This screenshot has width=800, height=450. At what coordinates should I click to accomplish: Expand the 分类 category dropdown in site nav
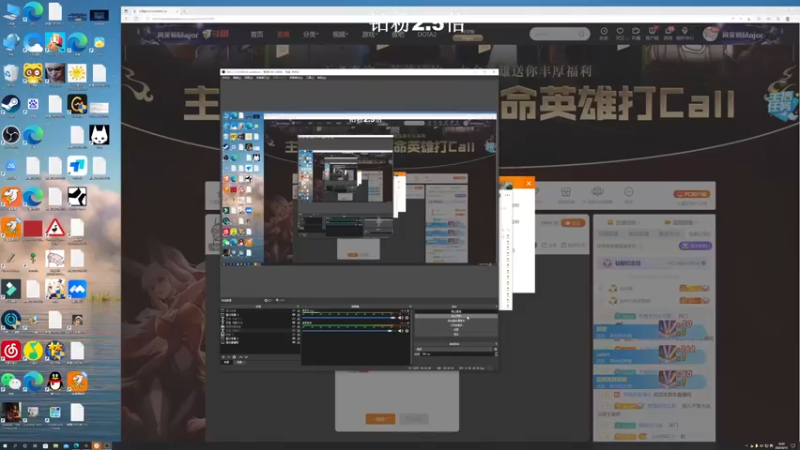[x=310, y=34]
